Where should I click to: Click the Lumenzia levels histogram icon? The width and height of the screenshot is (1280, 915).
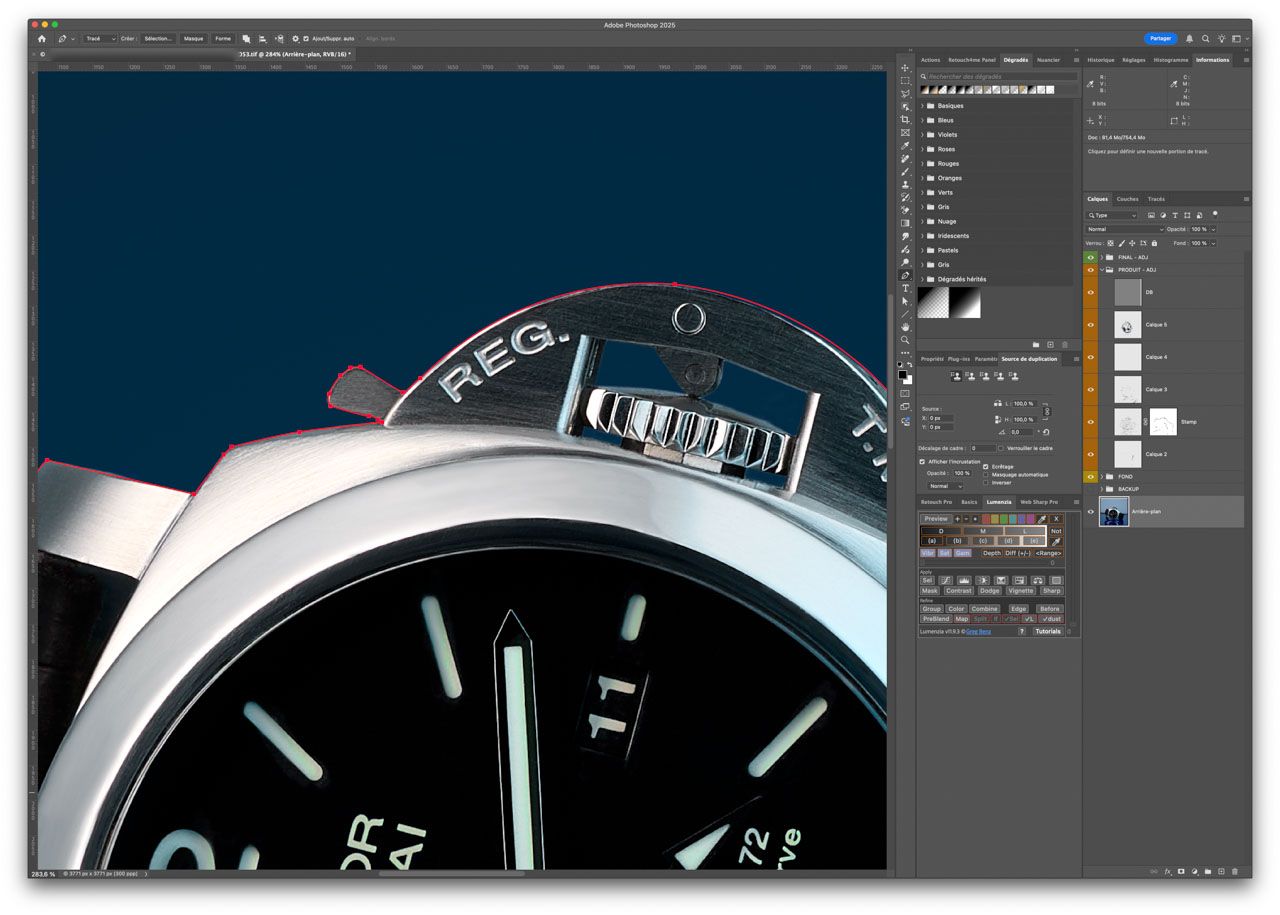pos(964,580)
